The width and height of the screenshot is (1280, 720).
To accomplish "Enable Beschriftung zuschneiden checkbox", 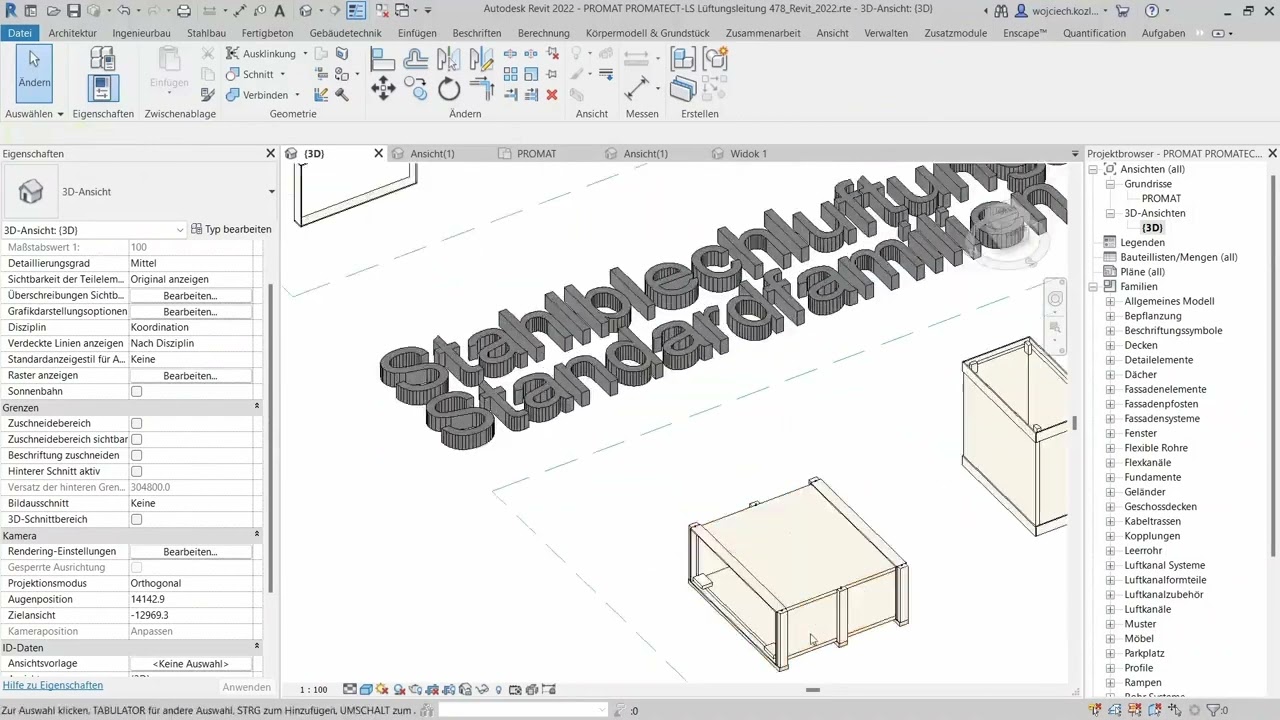I will click(137, 455).
